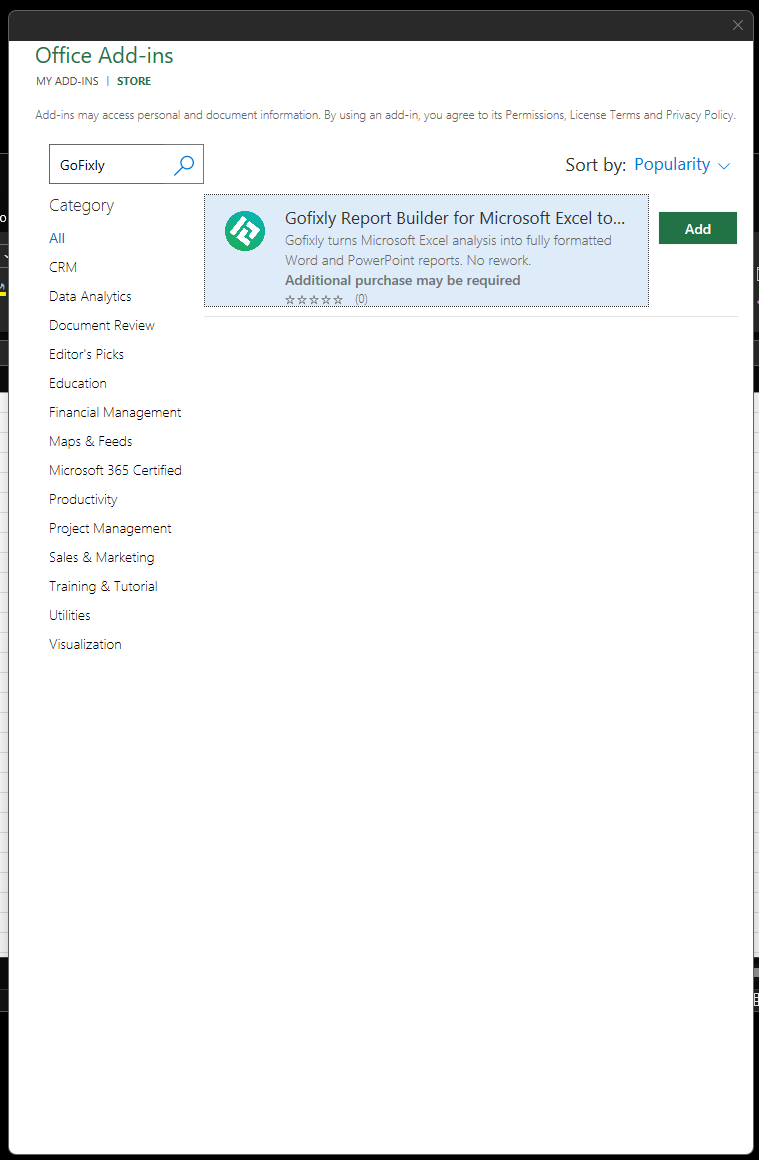
Task: Select the Editor's Picks category
Action: [87, 354]
